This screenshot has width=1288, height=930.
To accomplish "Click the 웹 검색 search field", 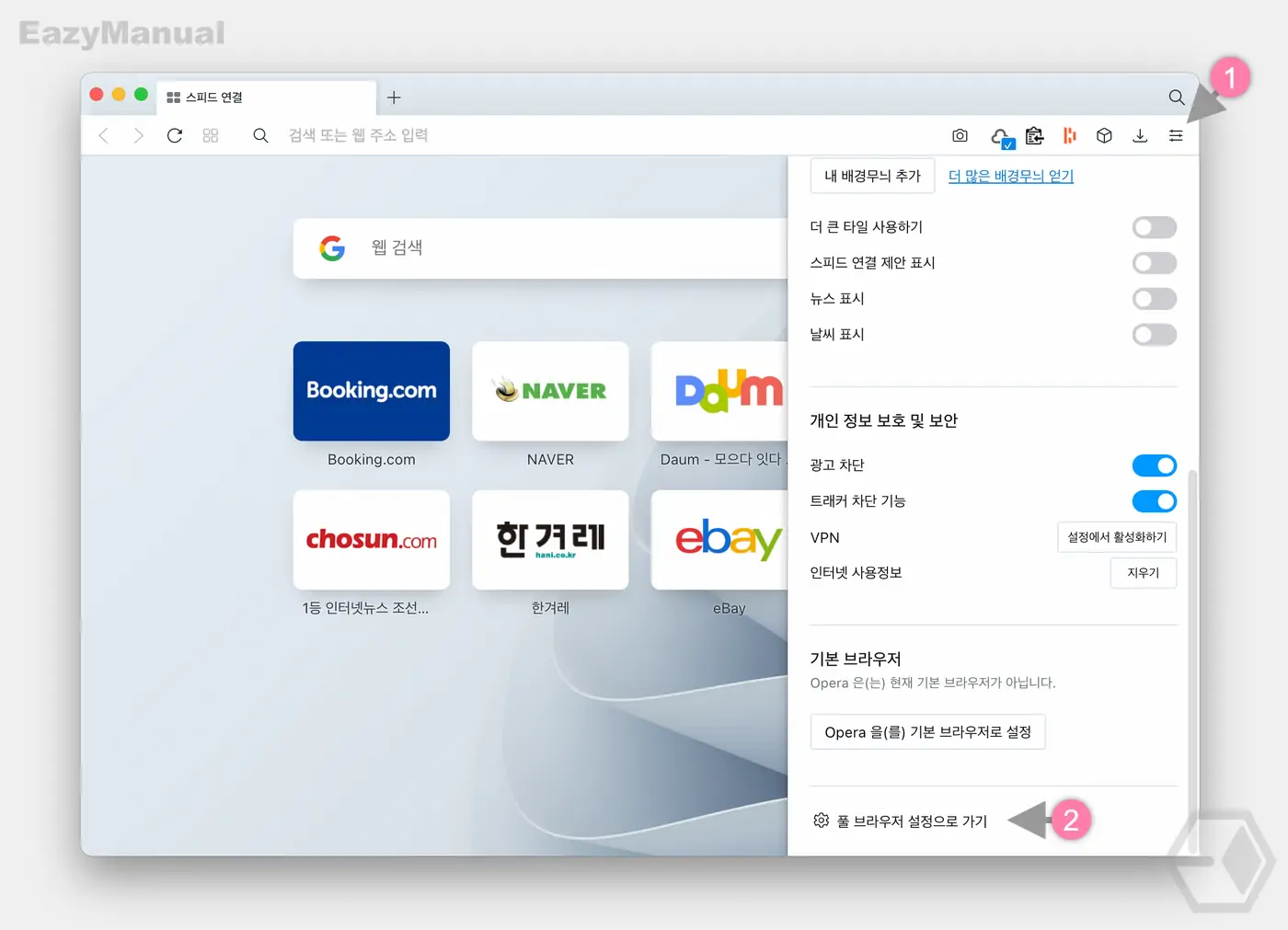I will [x=541, y=247].
